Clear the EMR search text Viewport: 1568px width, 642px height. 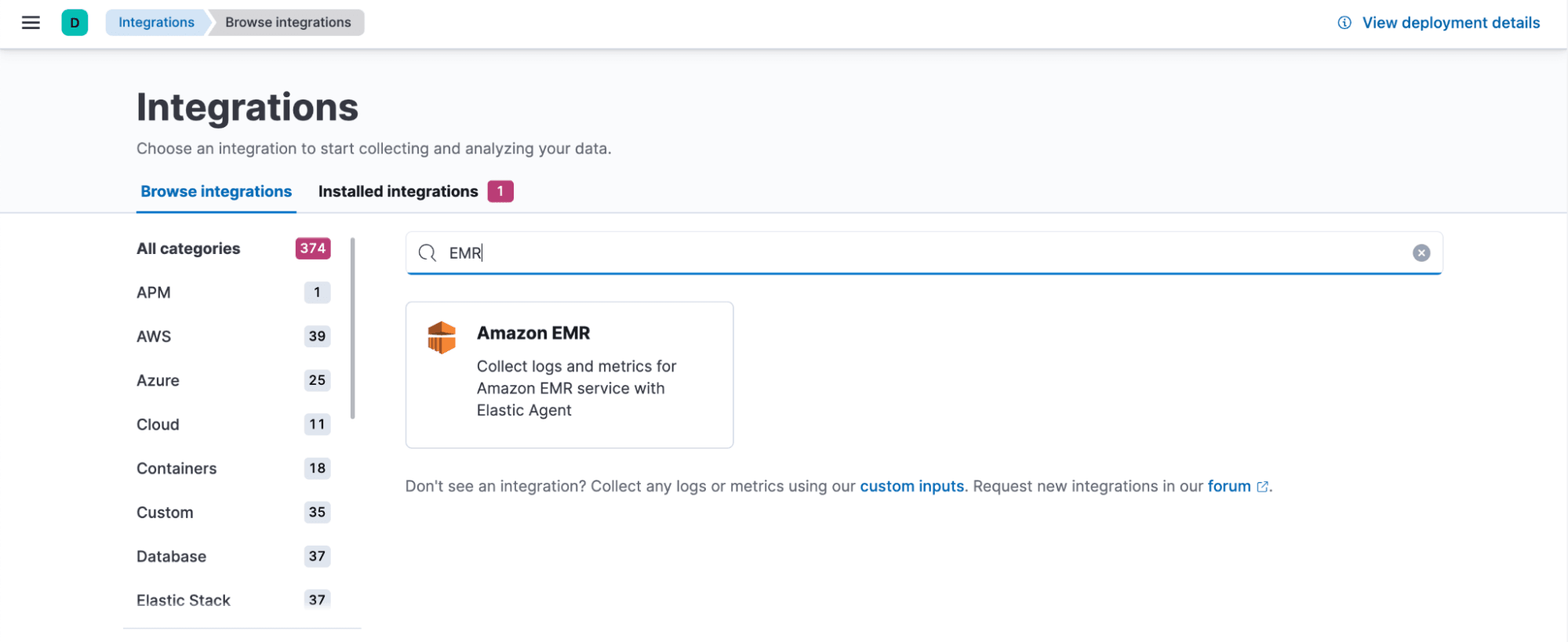pos(1421,253)
